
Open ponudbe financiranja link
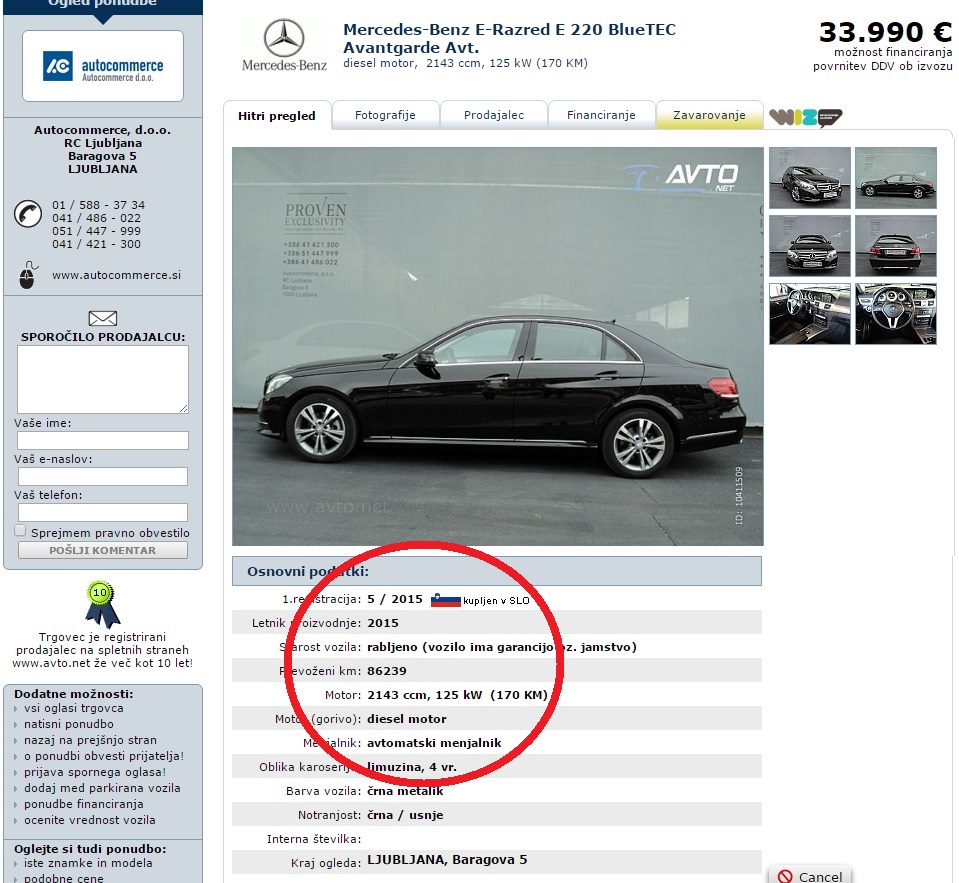[x=84, y=804]
